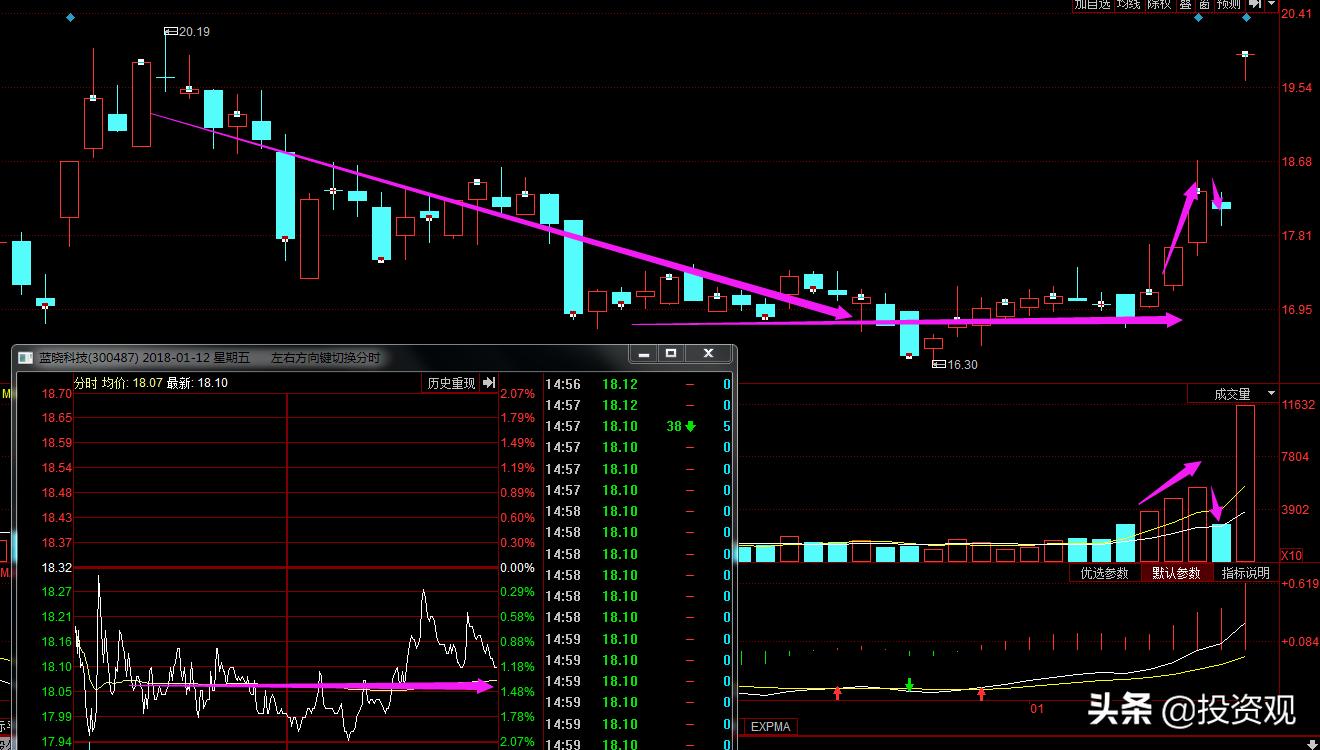Click the 加自选 add-to-watchlist button

pos(1092,5)
